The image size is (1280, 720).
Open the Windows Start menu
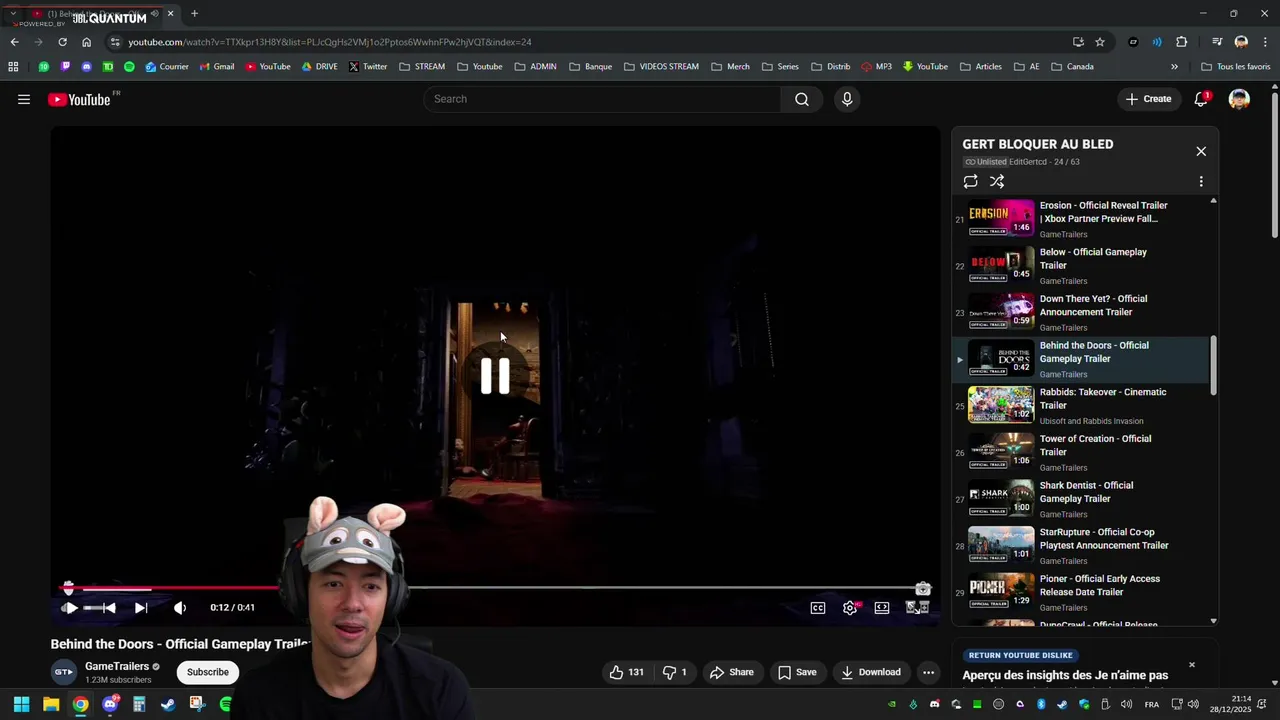pos(21,704)
